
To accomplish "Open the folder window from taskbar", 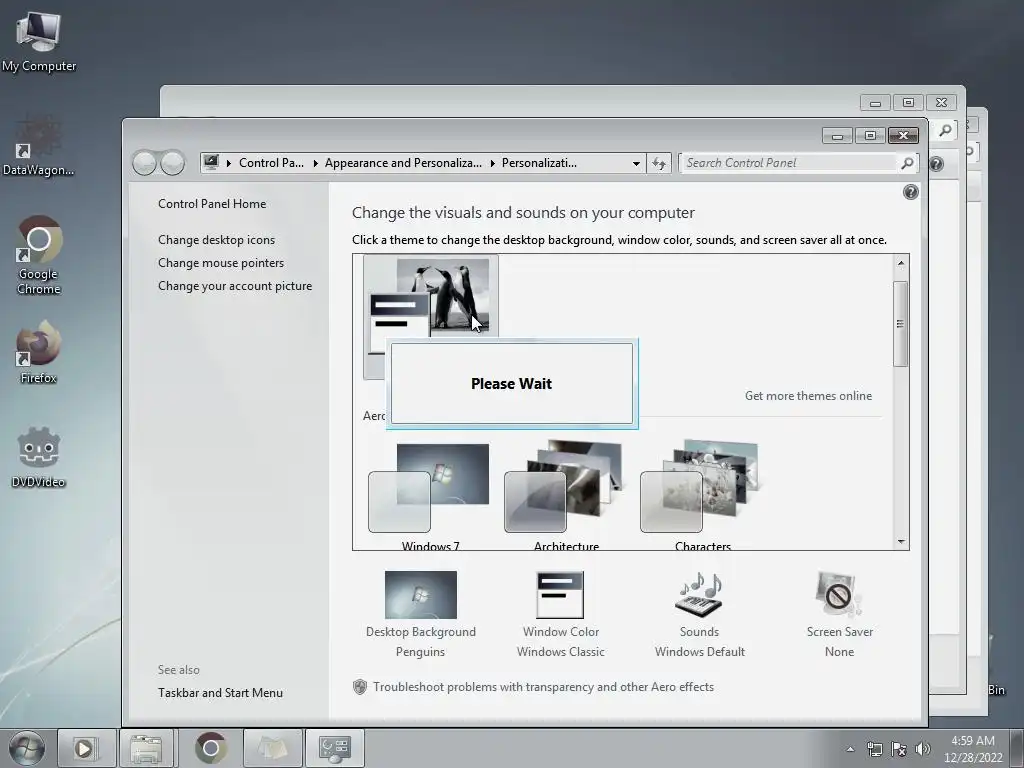I will tap(272, 748).
